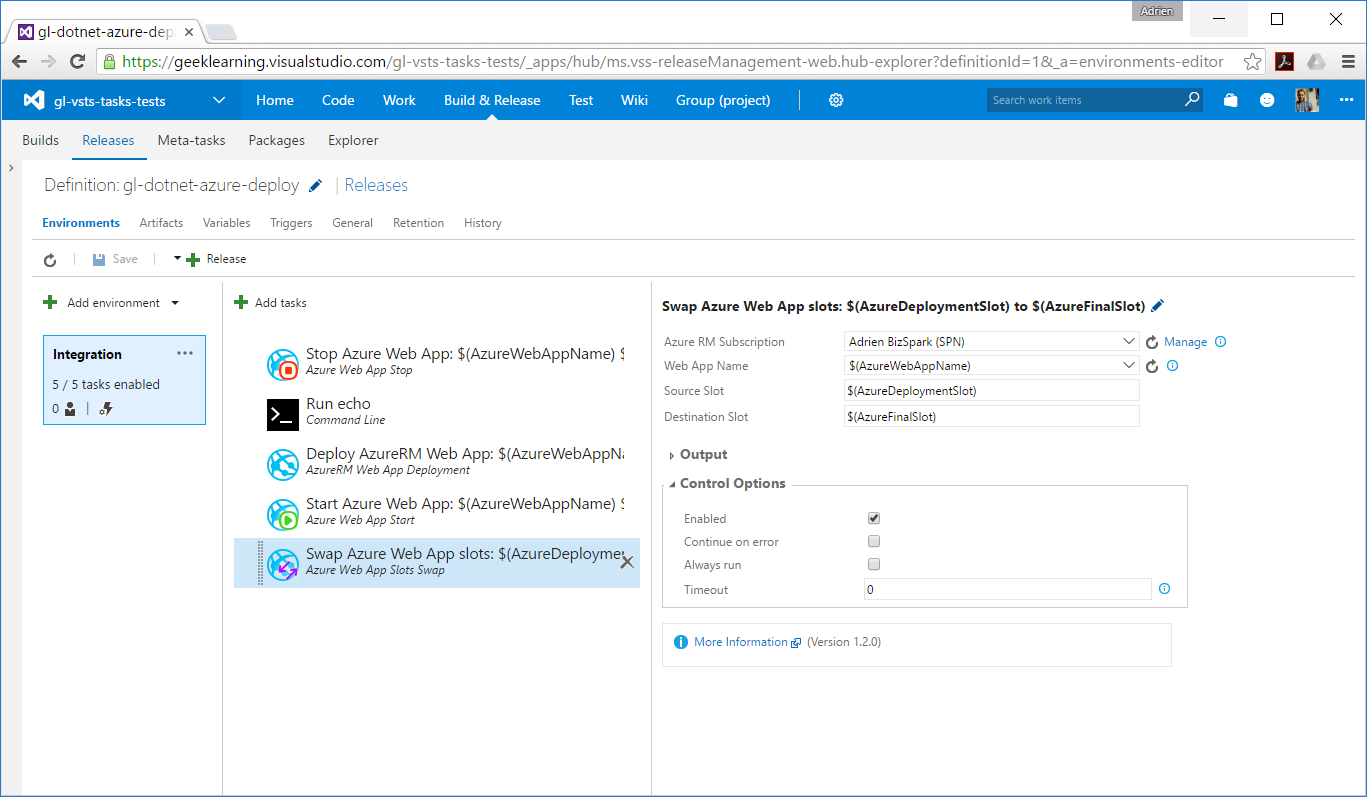The width and height of the screenshot is (1367, 797).
Task: Click the Add environment button
Action: 103,303
